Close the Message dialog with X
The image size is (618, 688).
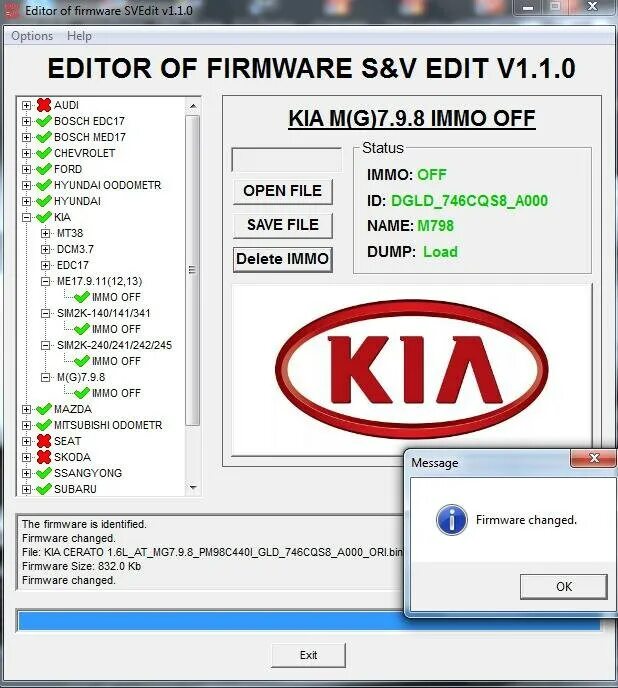click(x=594, y=458)
